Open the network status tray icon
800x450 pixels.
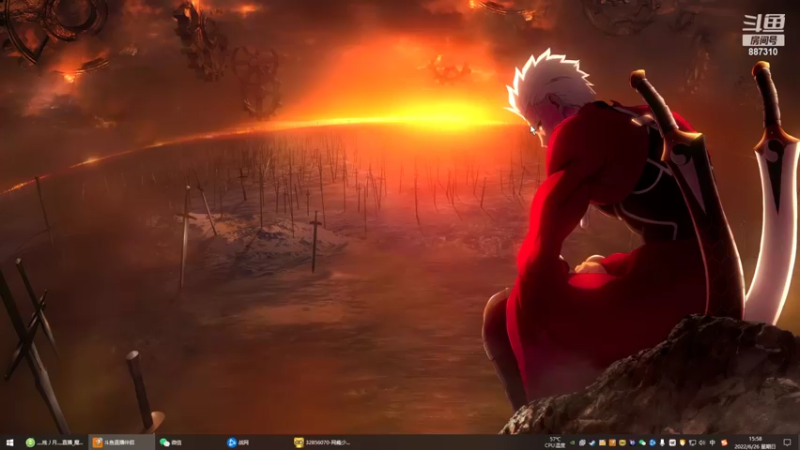point(692,442)
